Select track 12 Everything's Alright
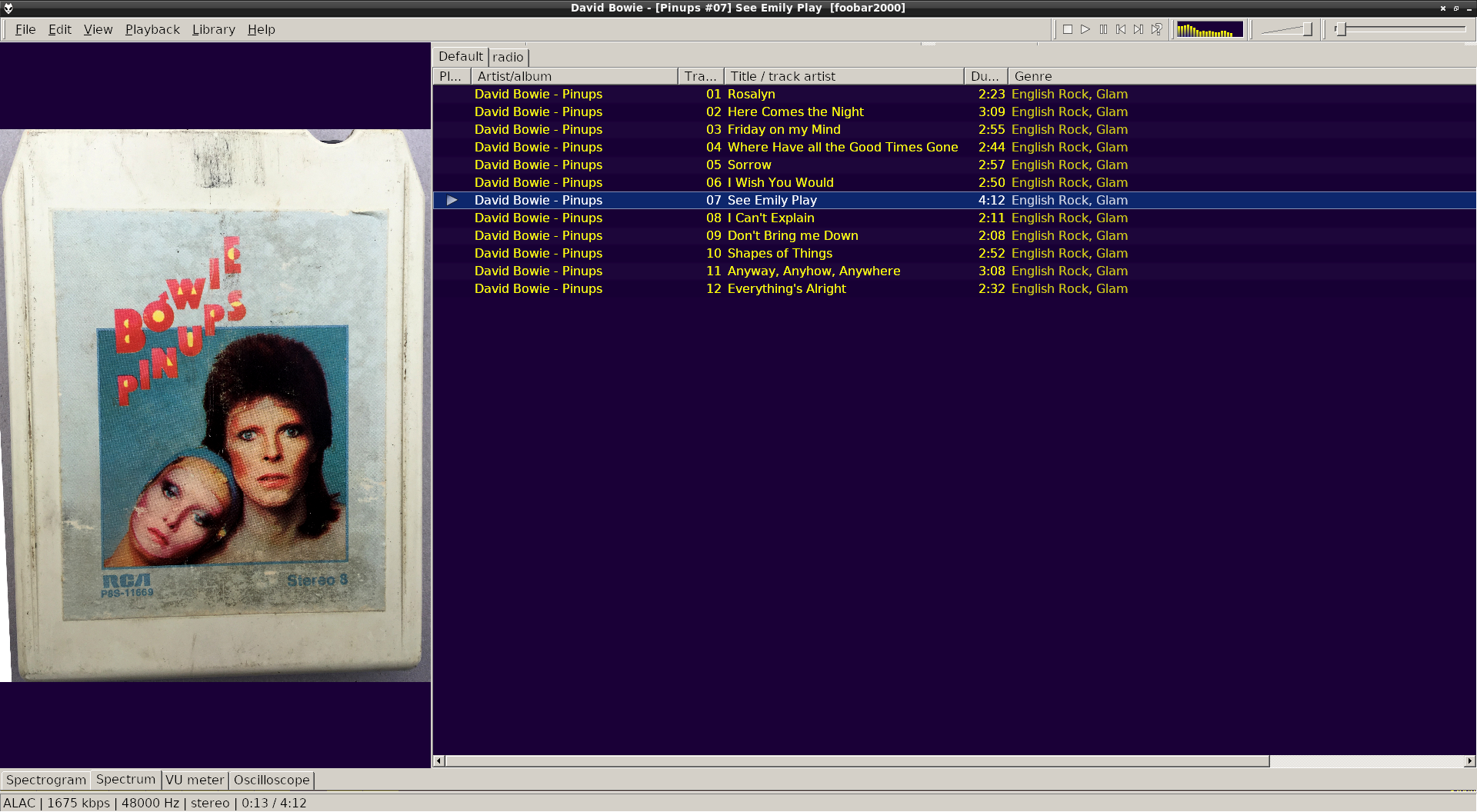Image resolution: width=1477 pixels, height=812 pixels. click(x=954, y=288)
